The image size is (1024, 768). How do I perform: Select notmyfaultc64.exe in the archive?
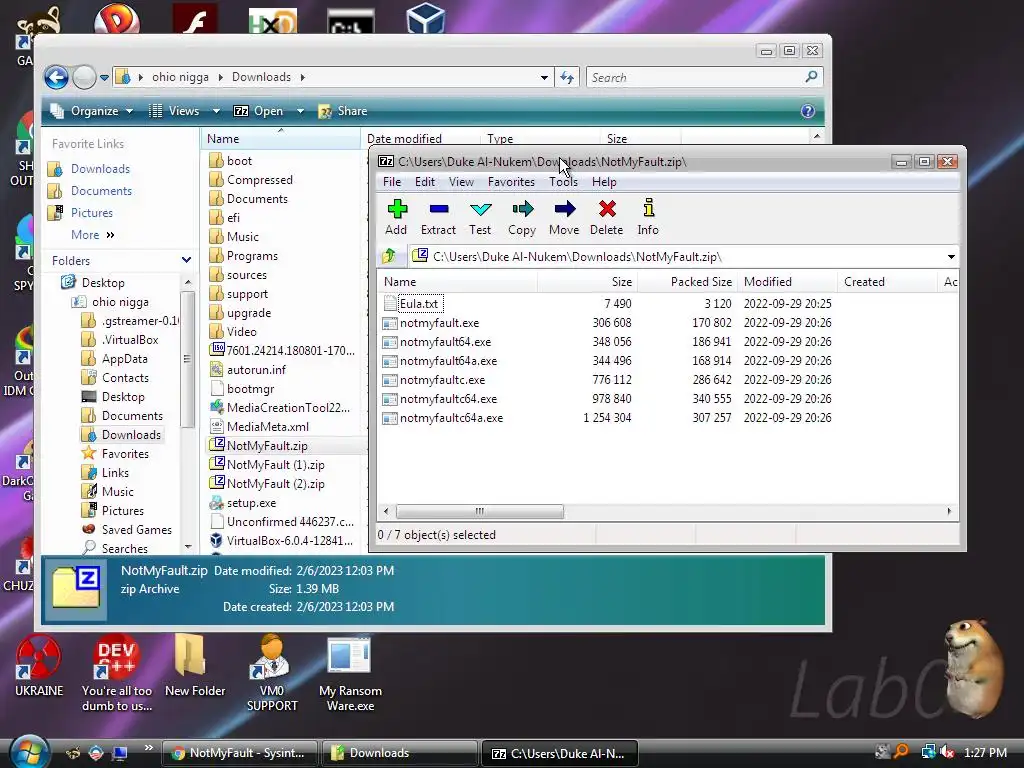(x=448, y=398)
